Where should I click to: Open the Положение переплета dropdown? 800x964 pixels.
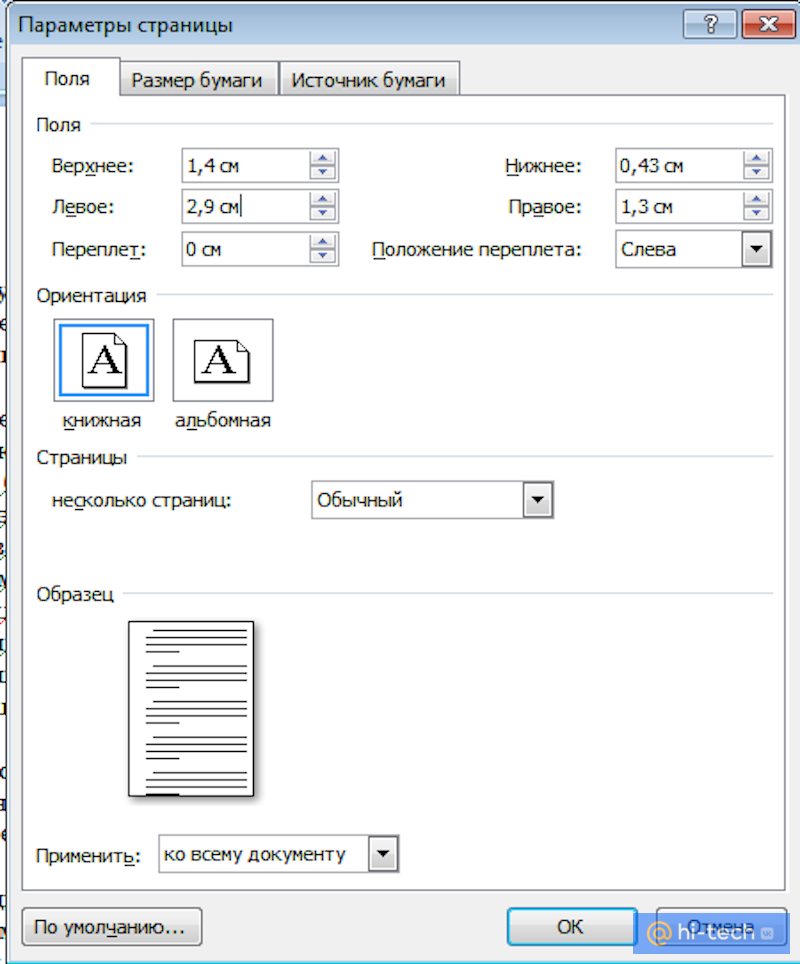click(757, 249)
